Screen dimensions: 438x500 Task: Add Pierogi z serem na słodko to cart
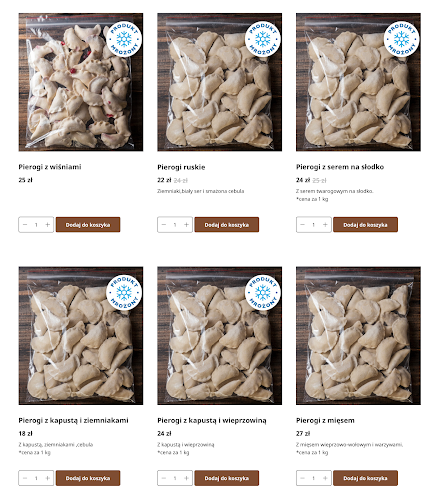[x=365, y=225]
